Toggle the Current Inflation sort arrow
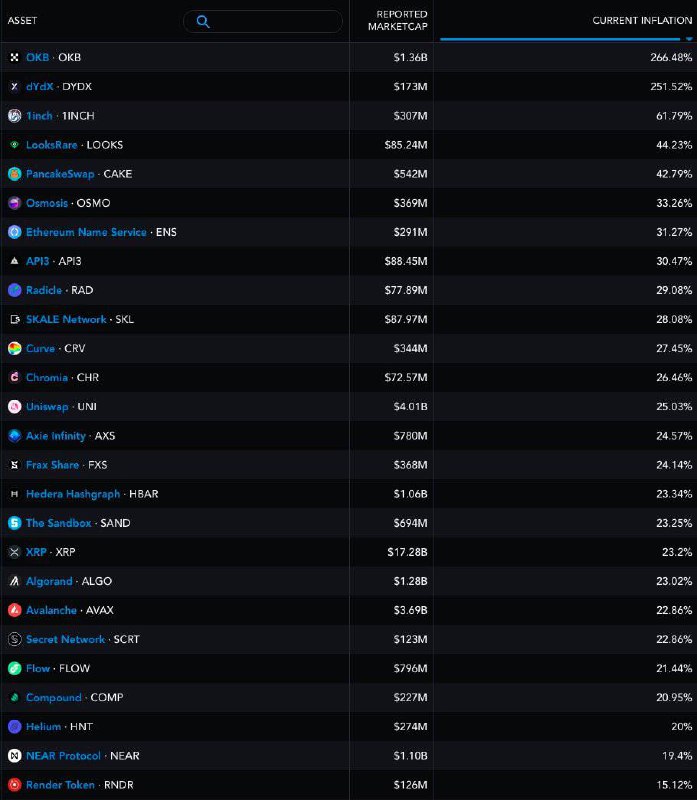The height and width of the screenshot is (800, 697). (689, 39)
